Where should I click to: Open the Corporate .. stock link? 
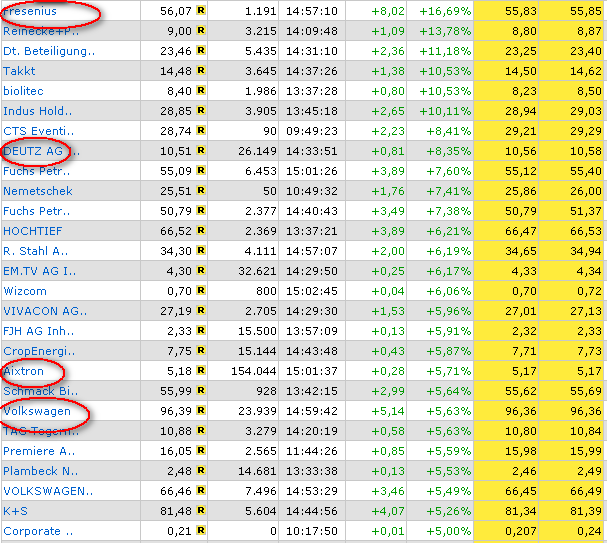[38, 531]
